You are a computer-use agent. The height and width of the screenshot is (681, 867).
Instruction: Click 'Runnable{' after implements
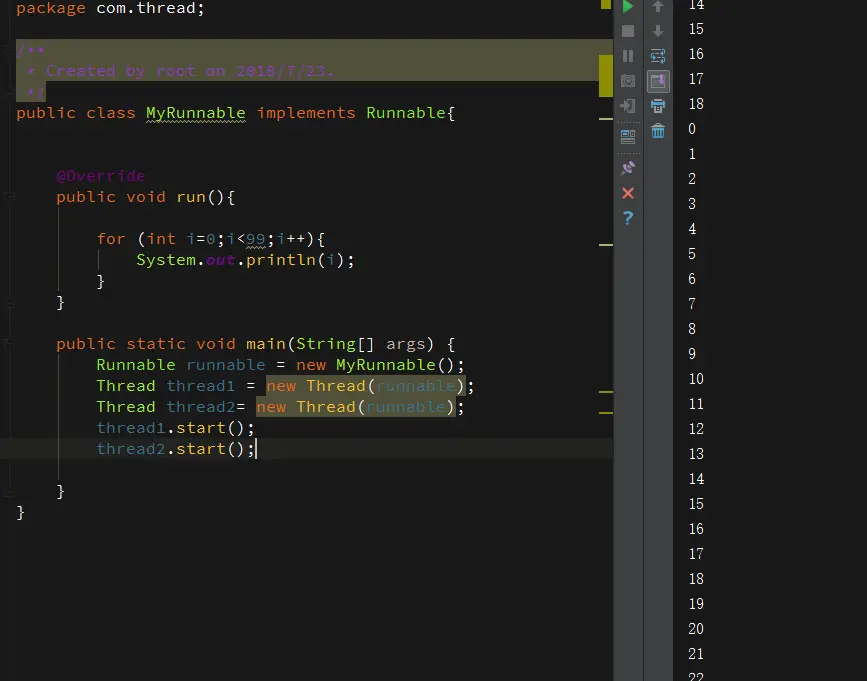coord(410,113)
